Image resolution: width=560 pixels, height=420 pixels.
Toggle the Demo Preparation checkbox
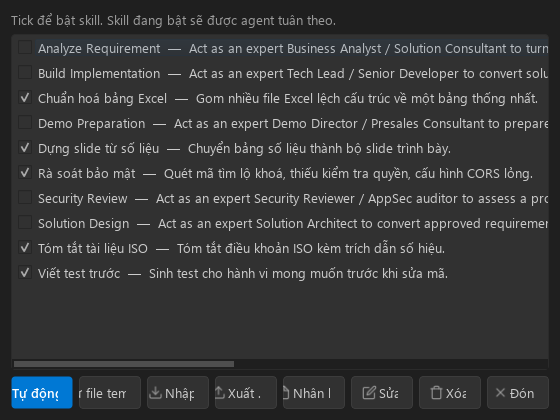[x=25, y=122]
